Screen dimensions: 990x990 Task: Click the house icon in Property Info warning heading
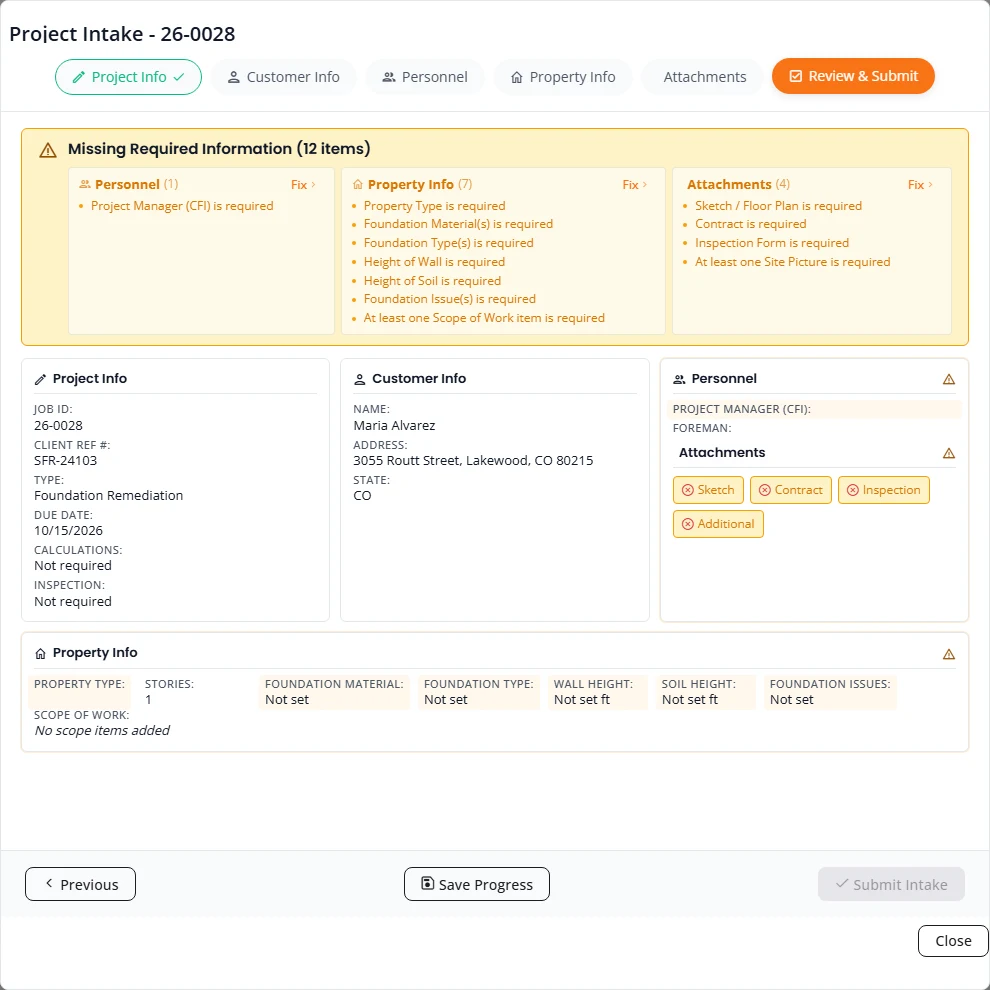tap(357, 184)
